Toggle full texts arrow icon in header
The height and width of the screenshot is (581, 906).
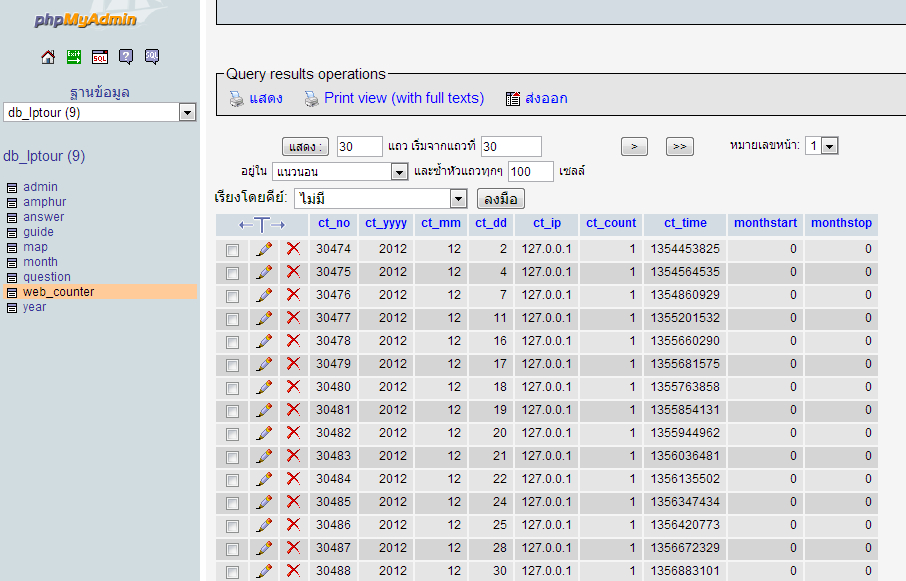(262, 225)
